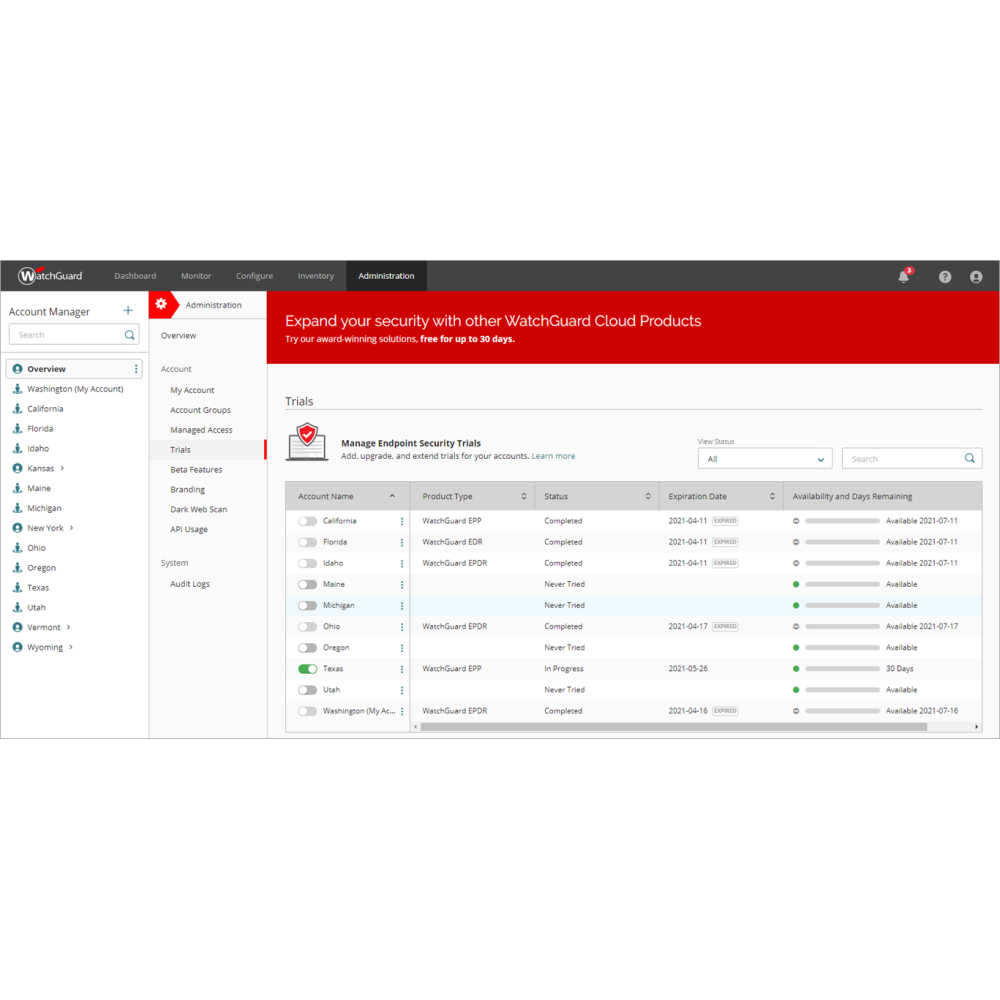1000x1000 pixels.
Task: Click the Trials table search field
Action: (911, 459)
